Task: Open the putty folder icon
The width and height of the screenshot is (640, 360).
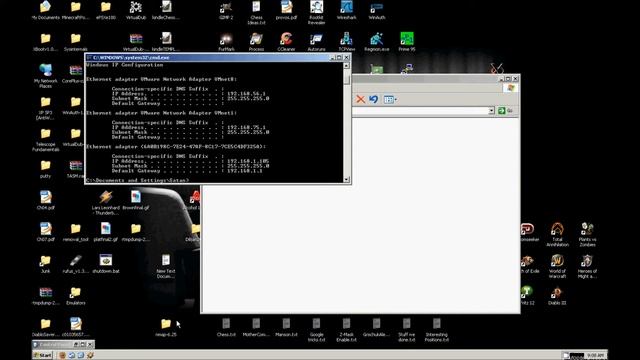Action: (45, 169)
